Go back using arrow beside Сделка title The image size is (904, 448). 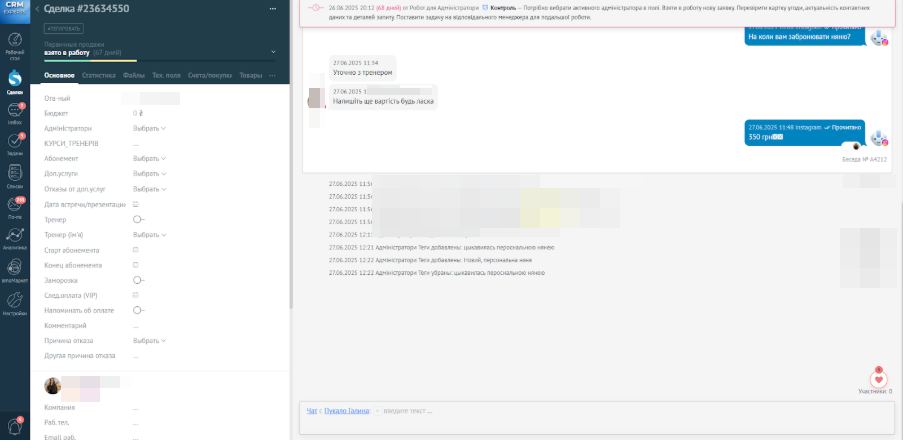[x=37, y=9]
